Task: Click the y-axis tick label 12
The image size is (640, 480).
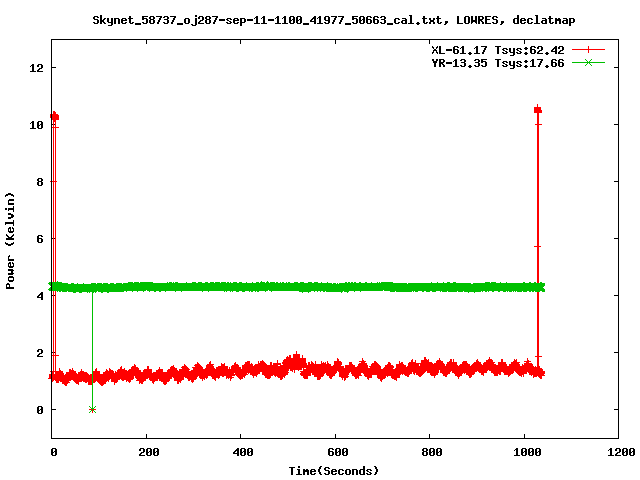Action: [x=36, y=68]
